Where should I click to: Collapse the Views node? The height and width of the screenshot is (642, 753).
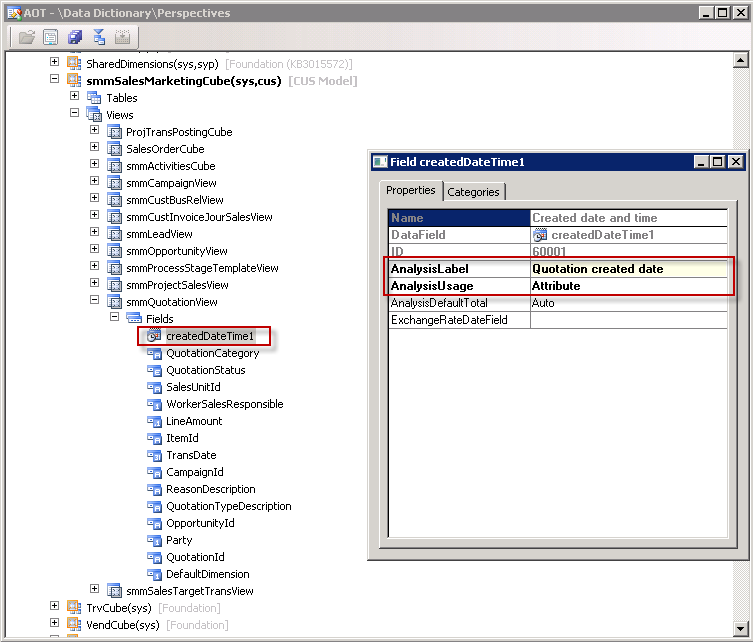coord(74,113)
